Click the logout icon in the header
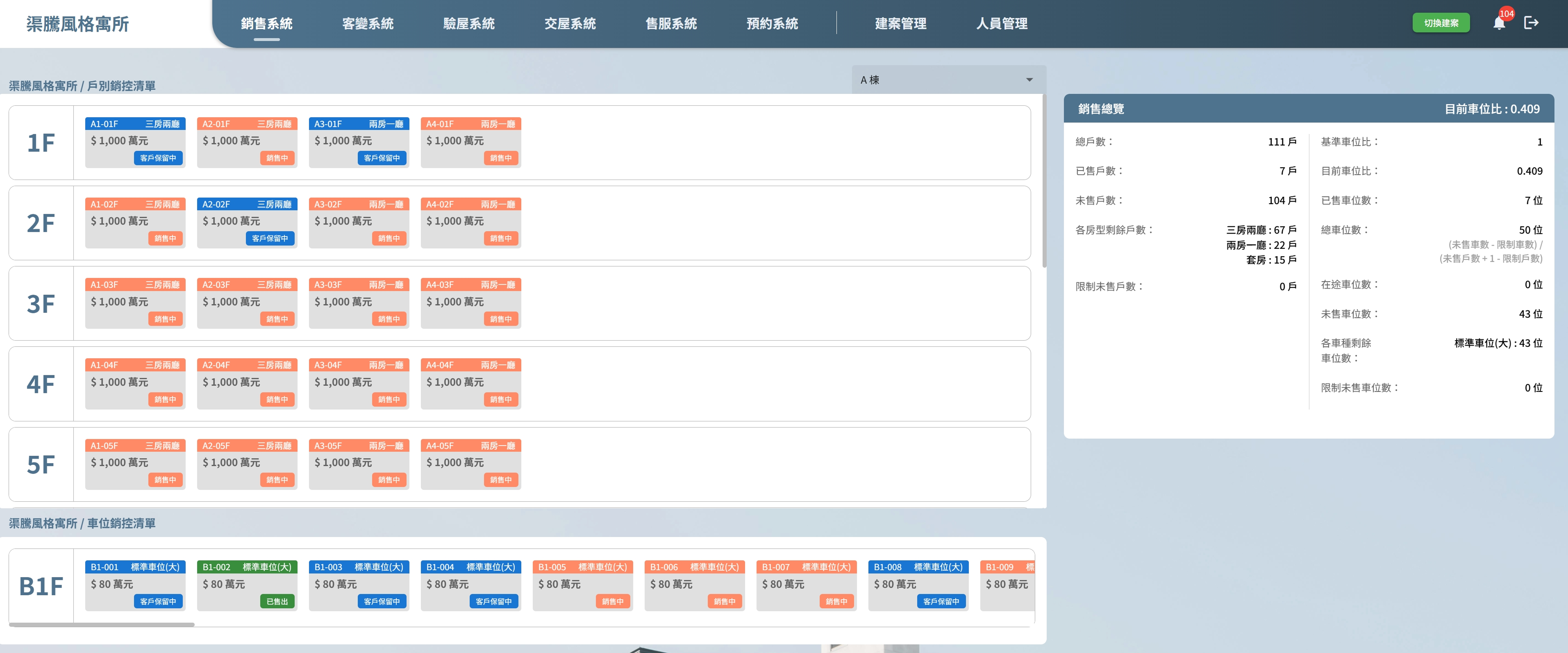Image resolution: width=1568 pixels, height=653 pixels. (x=1531, y=23)
